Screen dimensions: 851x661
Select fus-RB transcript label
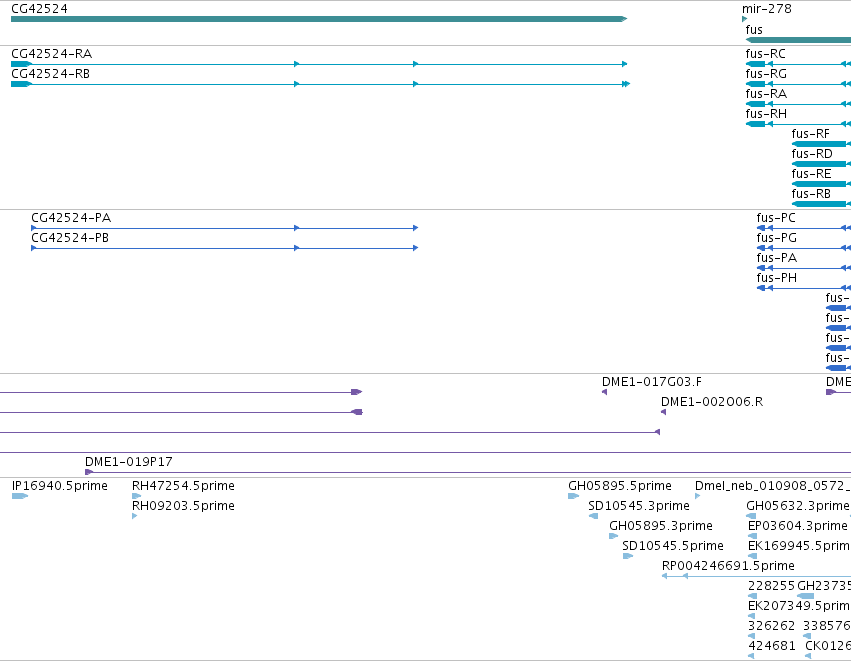[811, 194]
